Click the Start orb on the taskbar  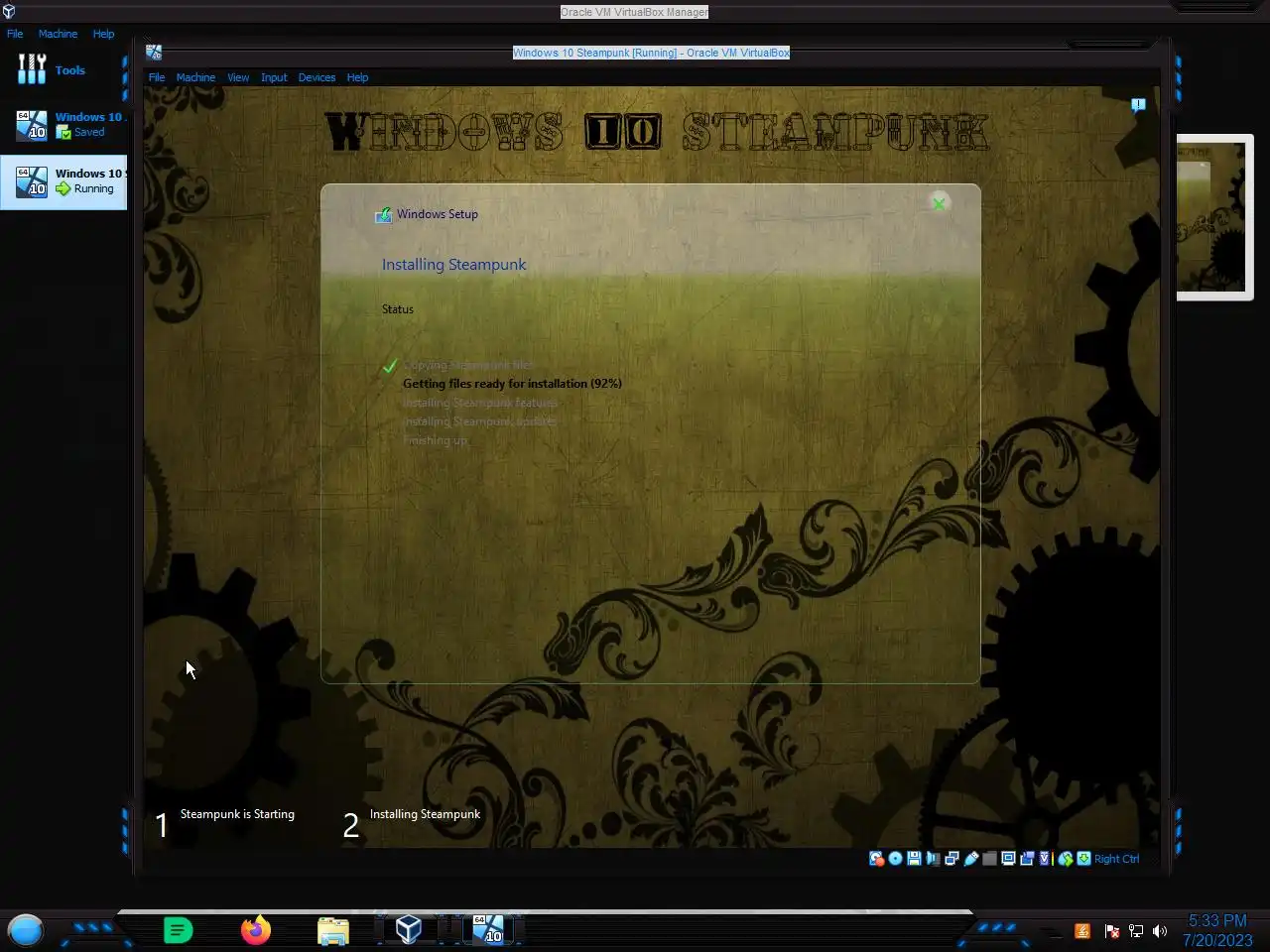[x=26, y=930]
